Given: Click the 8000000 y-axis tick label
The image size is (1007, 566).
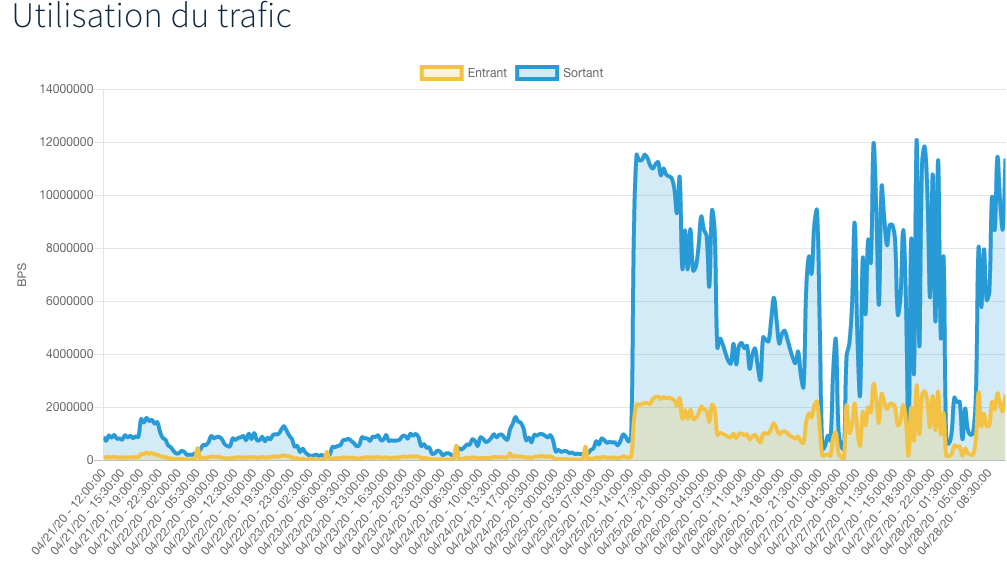Looking at the screenshot, I should point(70,248).
